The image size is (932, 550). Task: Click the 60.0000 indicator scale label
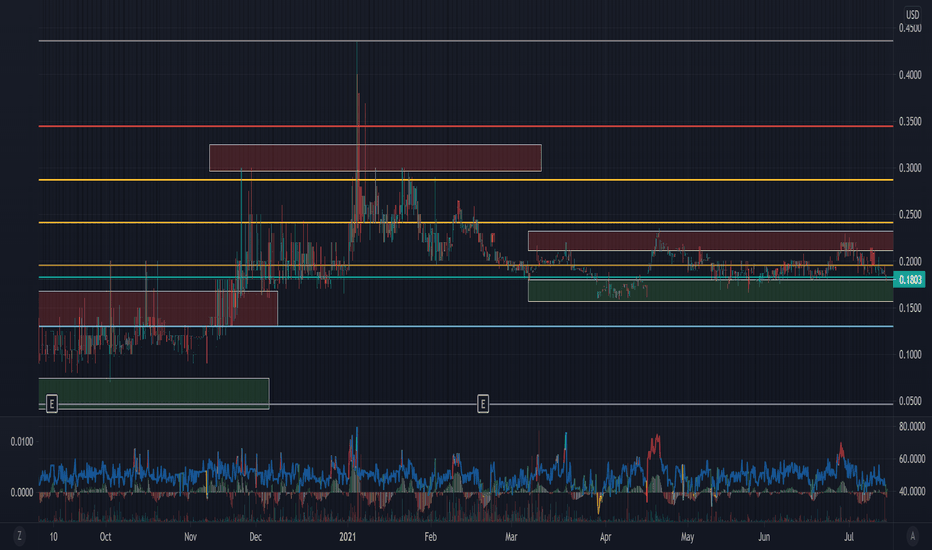[x=911, y=459]
